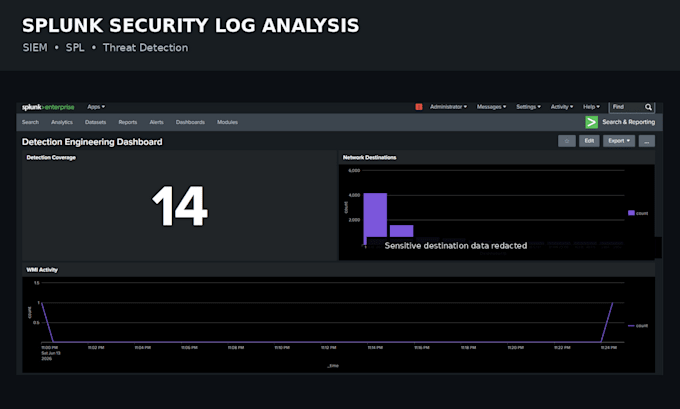Click the WMI Activity panel title

point(42,270)
